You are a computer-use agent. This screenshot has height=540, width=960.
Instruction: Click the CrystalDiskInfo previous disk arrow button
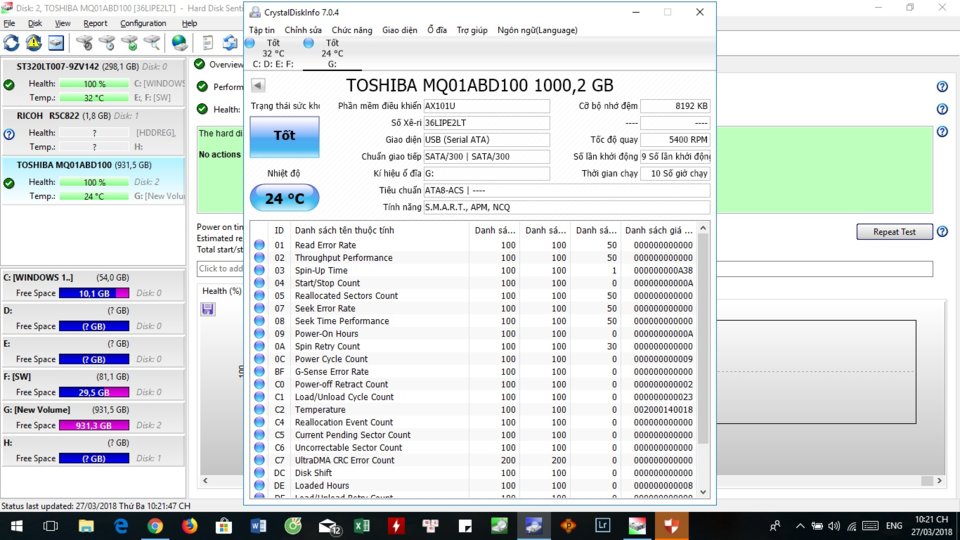pos(258,85)
